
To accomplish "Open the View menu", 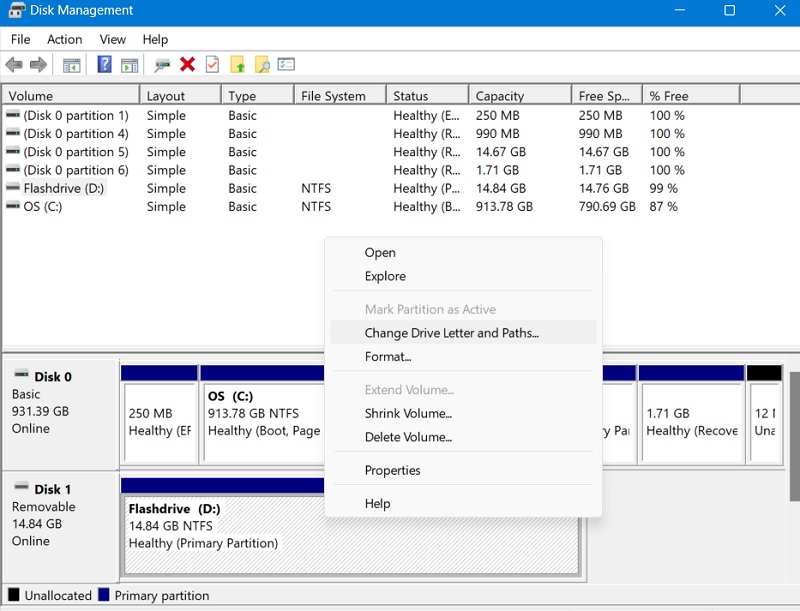I will 112,39.
